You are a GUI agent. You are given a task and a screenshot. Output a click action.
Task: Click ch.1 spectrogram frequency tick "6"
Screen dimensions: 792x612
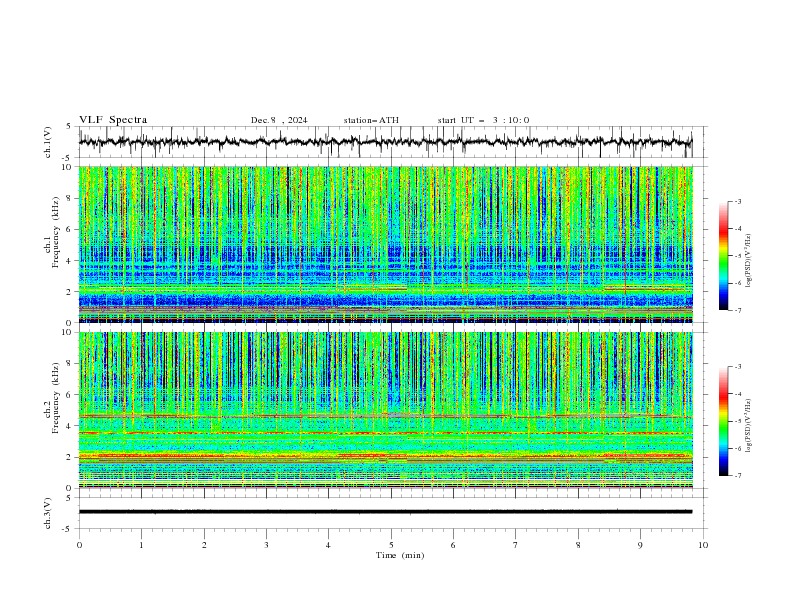[x=71, y=229]
